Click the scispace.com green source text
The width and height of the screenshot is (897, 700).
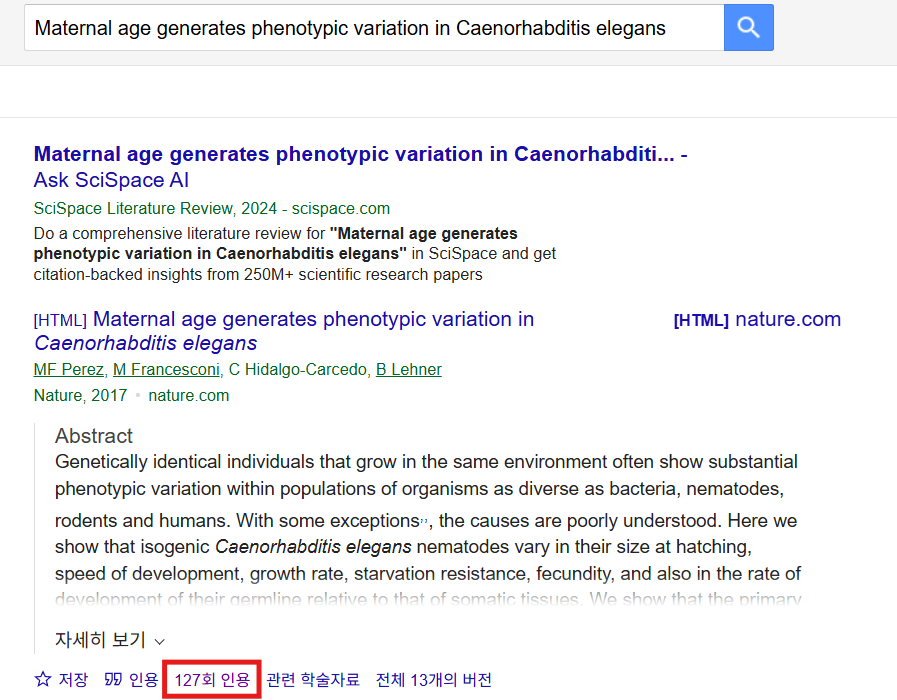(x=340, y=208)
